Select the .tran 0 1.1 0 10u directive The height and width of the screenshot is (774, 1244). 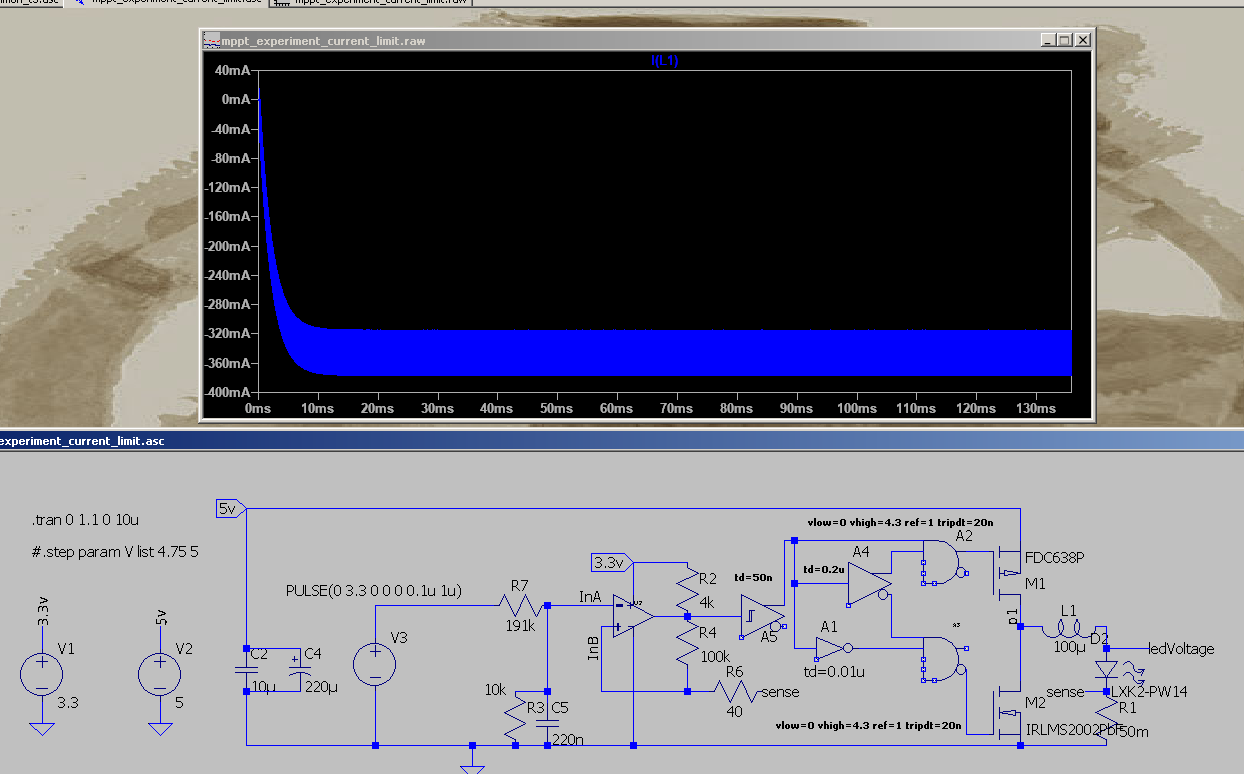pyautogui.click(x=84, y=521)
